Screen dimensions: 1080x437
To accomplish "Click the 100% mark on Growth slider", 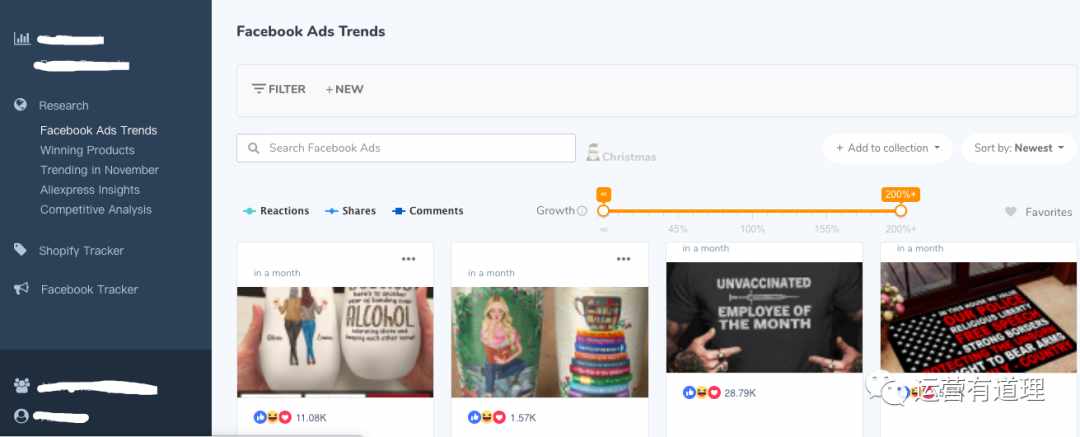I will tap(752, 229).
